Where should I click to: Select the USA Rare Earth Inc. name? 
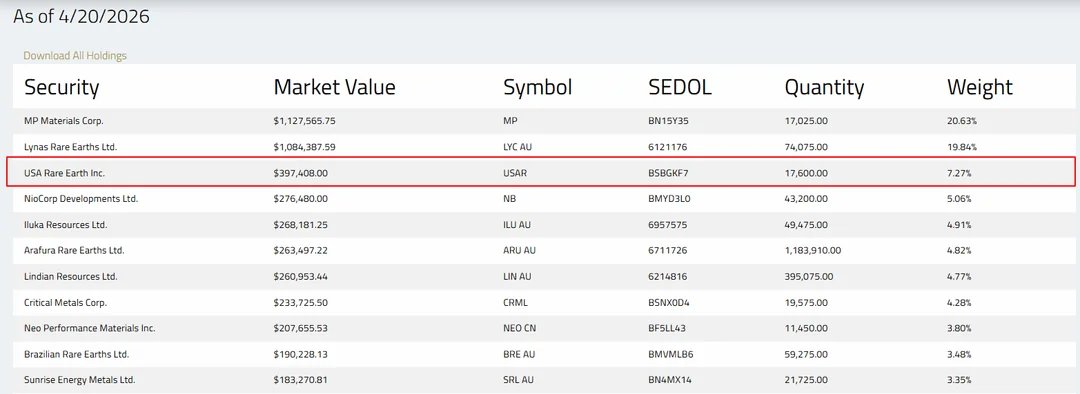pyautogui.click(x=64, y=173)
